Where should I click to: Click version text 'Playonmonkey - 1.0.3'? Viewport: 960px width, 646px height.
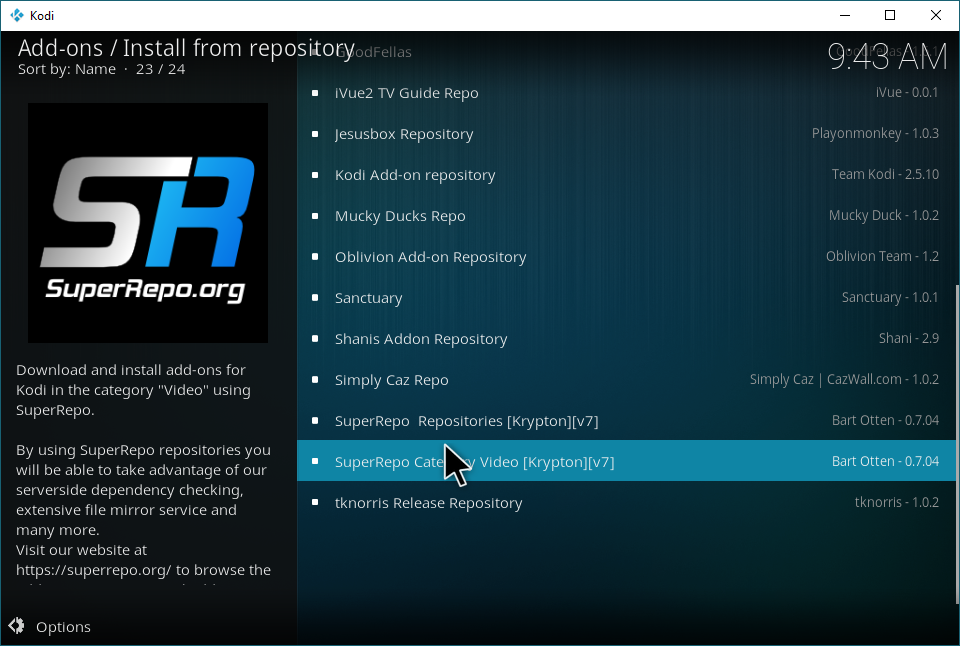tap(875, 133)
